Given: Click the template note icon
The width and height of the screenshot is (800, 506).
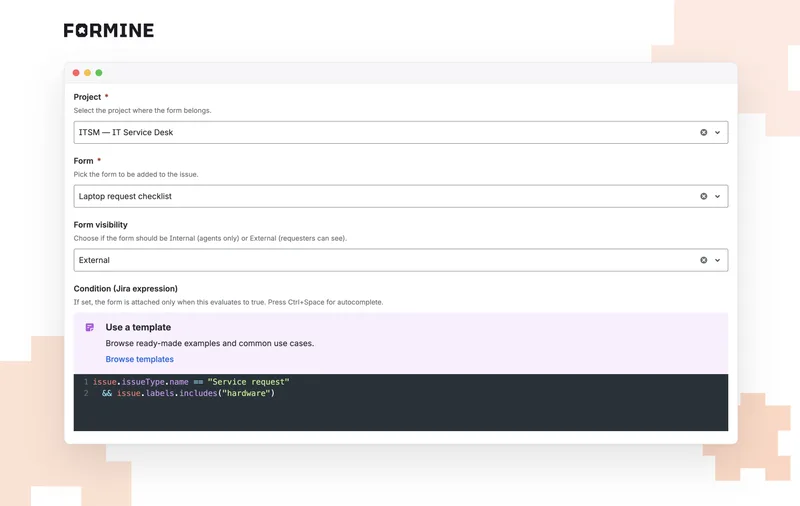Looking at the screenshot, I should point(90,327).
